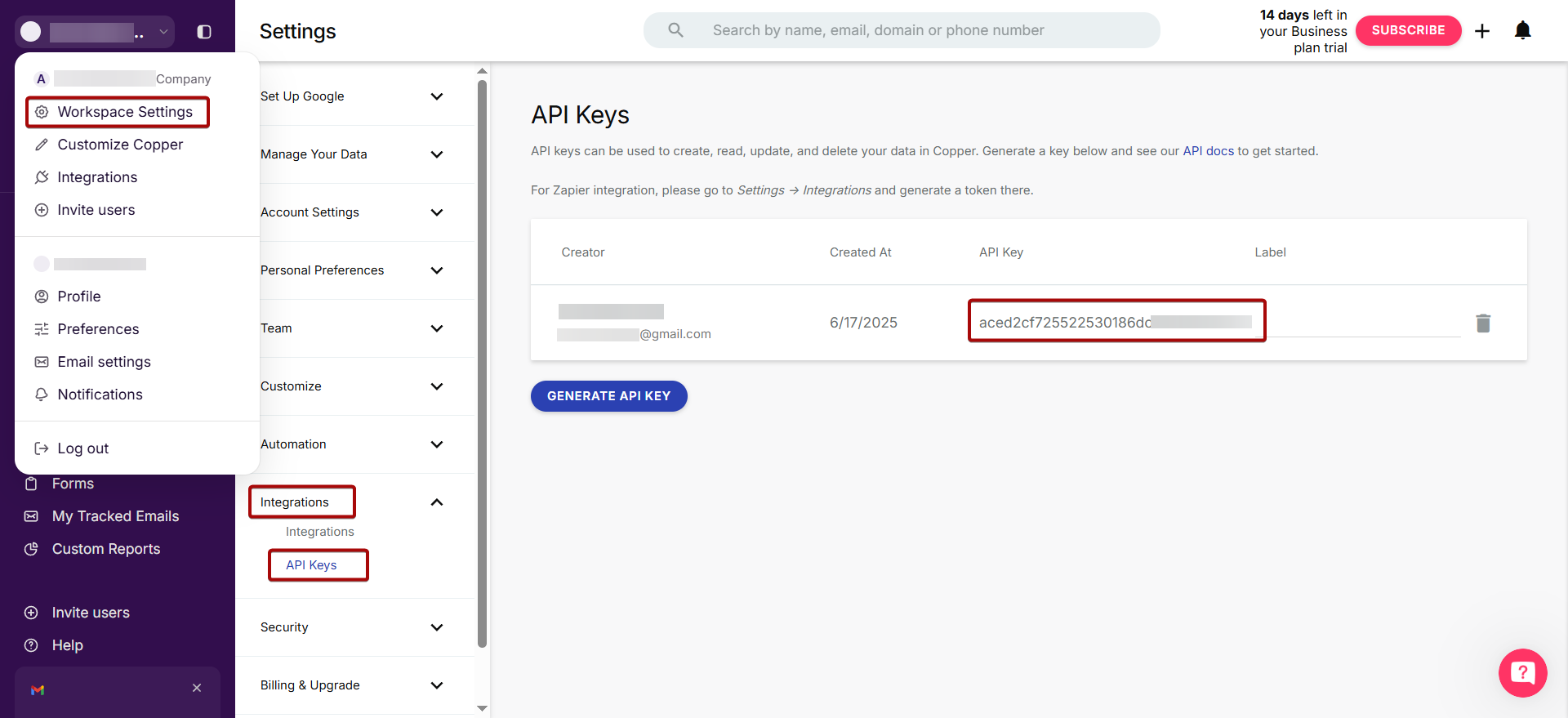Expand the Account Settings section
Viewport: 1568px width, 718px height.
click(437, 212)
